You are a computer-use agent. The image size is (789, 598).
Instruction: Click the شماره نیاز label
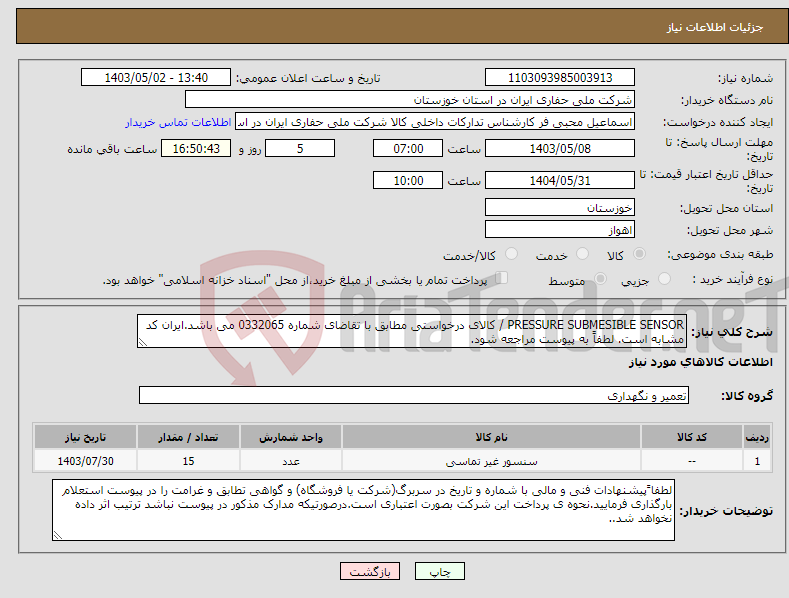point(745,78)
